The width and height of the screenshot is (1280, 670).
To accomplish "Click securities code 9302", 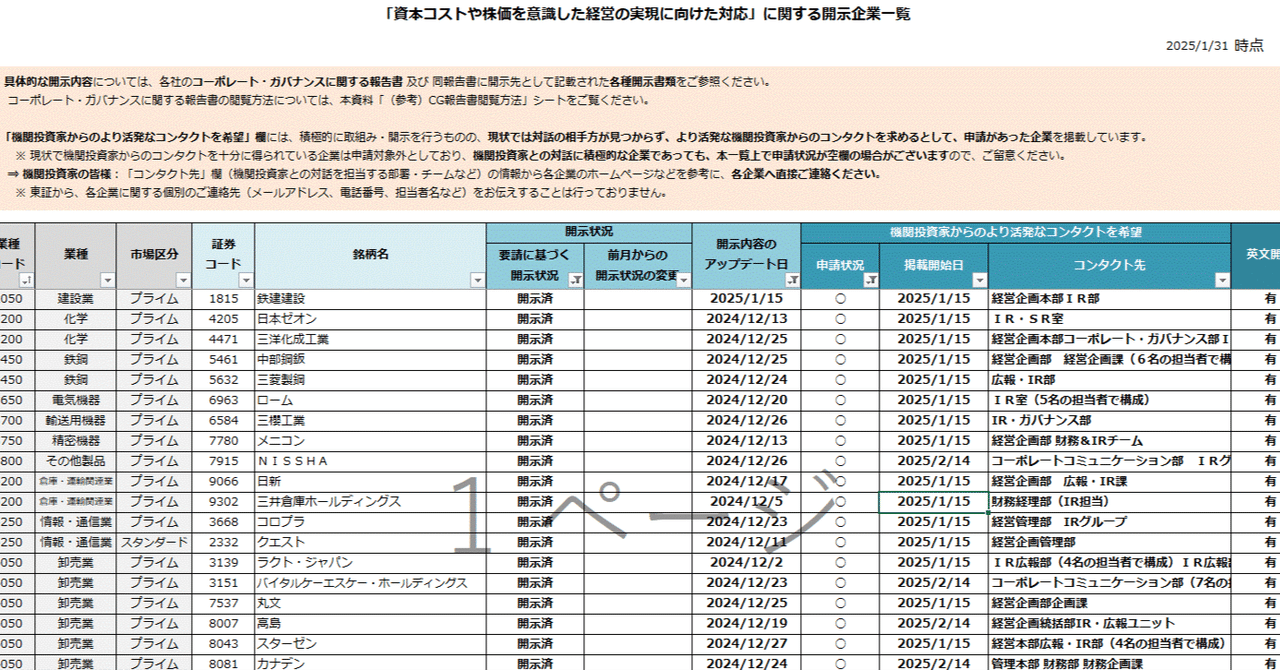I will click(223, 502).
